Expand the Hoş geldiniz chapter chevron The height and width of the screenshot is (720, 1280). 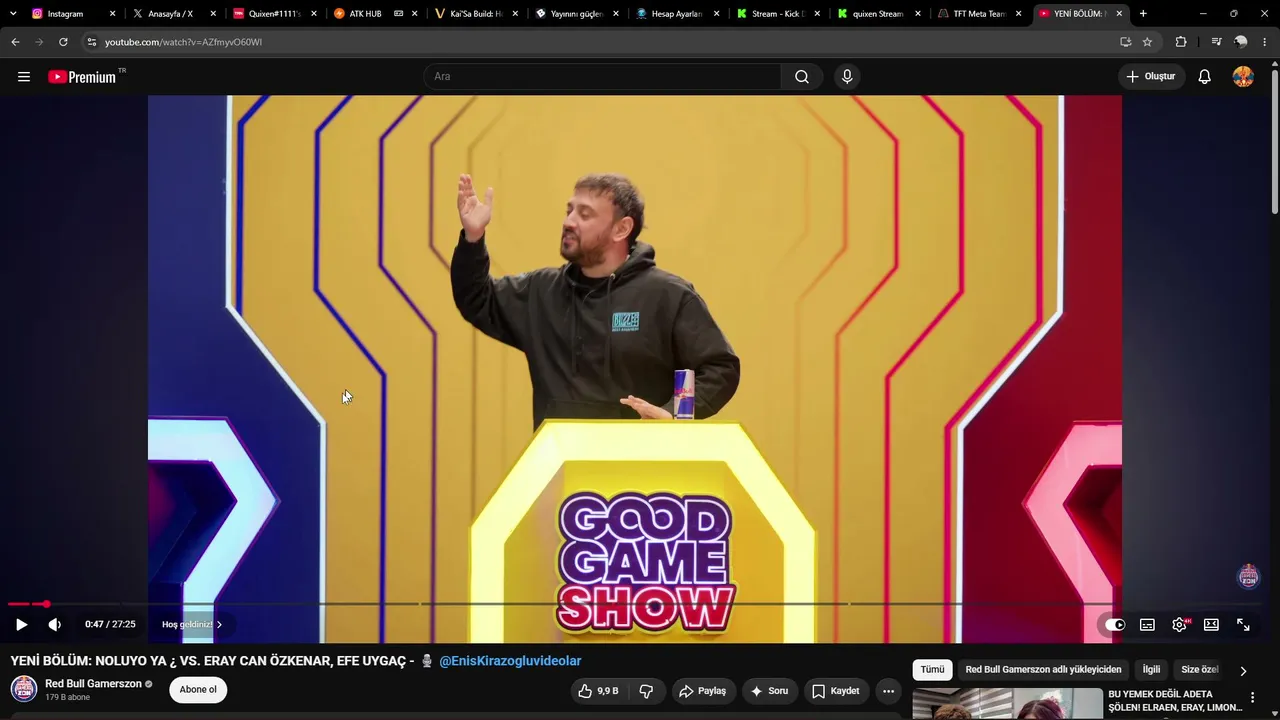point(219,625)
